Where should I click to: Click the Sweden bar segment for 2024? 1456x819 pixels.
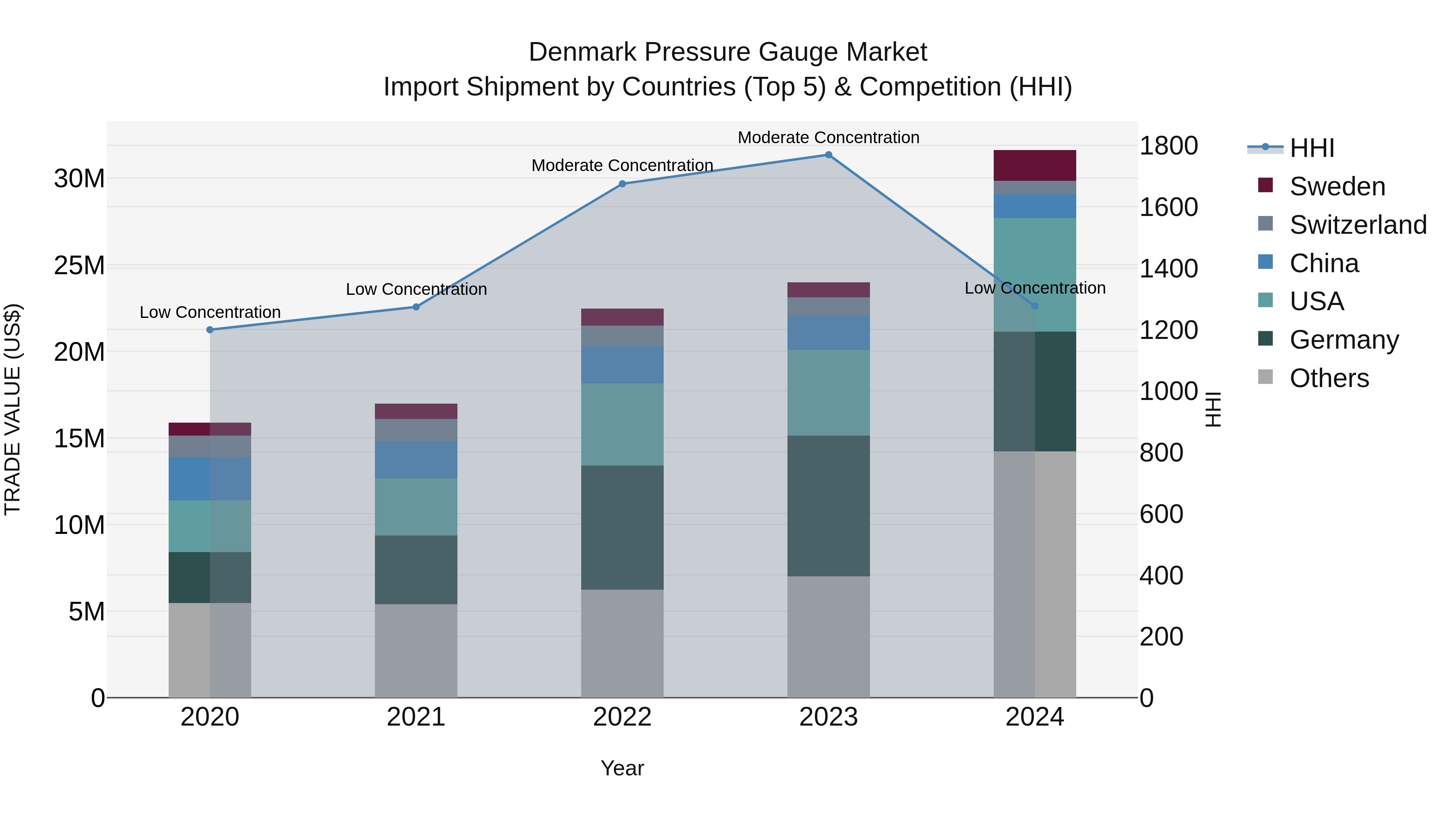1035,165
